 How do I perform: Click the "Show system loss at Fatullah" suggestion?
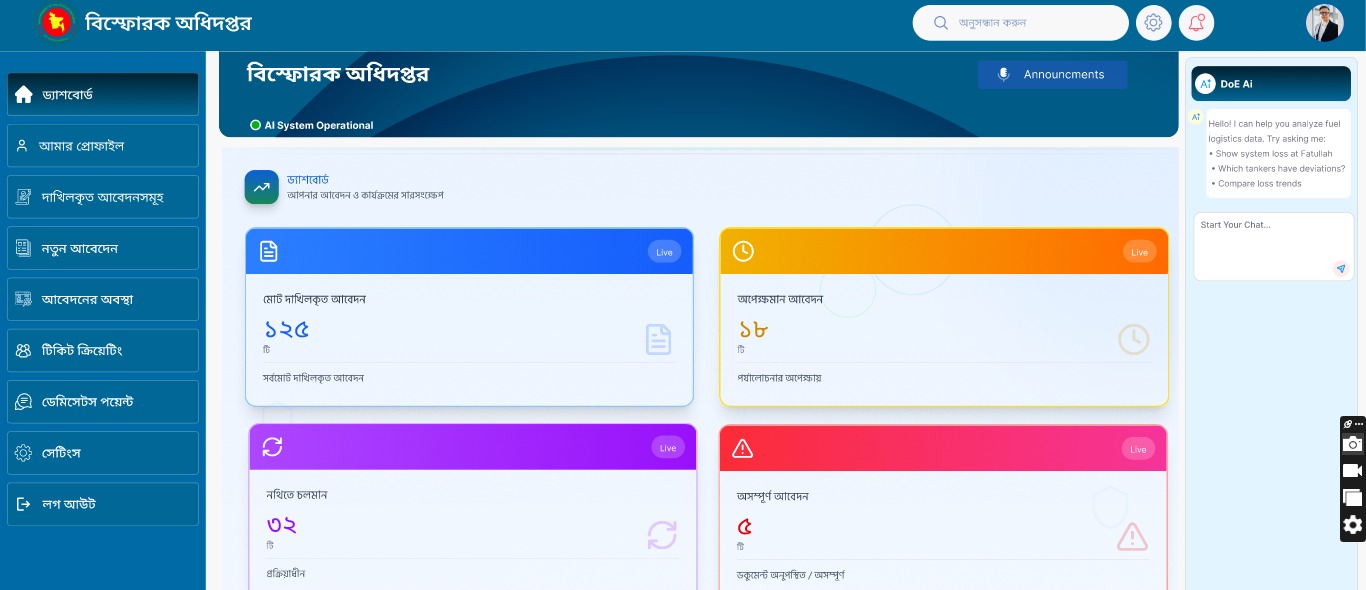pos(1274,154)
